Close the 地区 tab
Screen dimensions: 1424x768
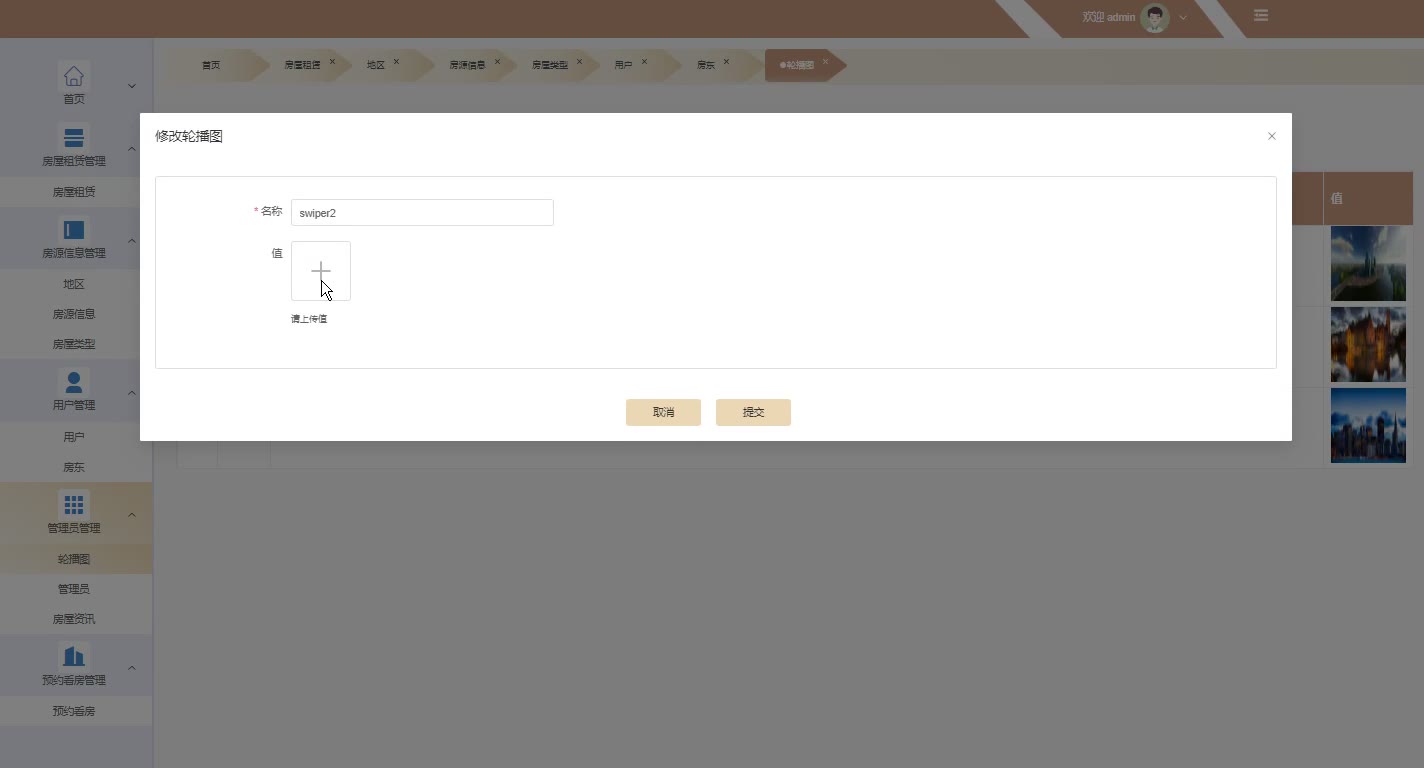[x=396, y=62]
